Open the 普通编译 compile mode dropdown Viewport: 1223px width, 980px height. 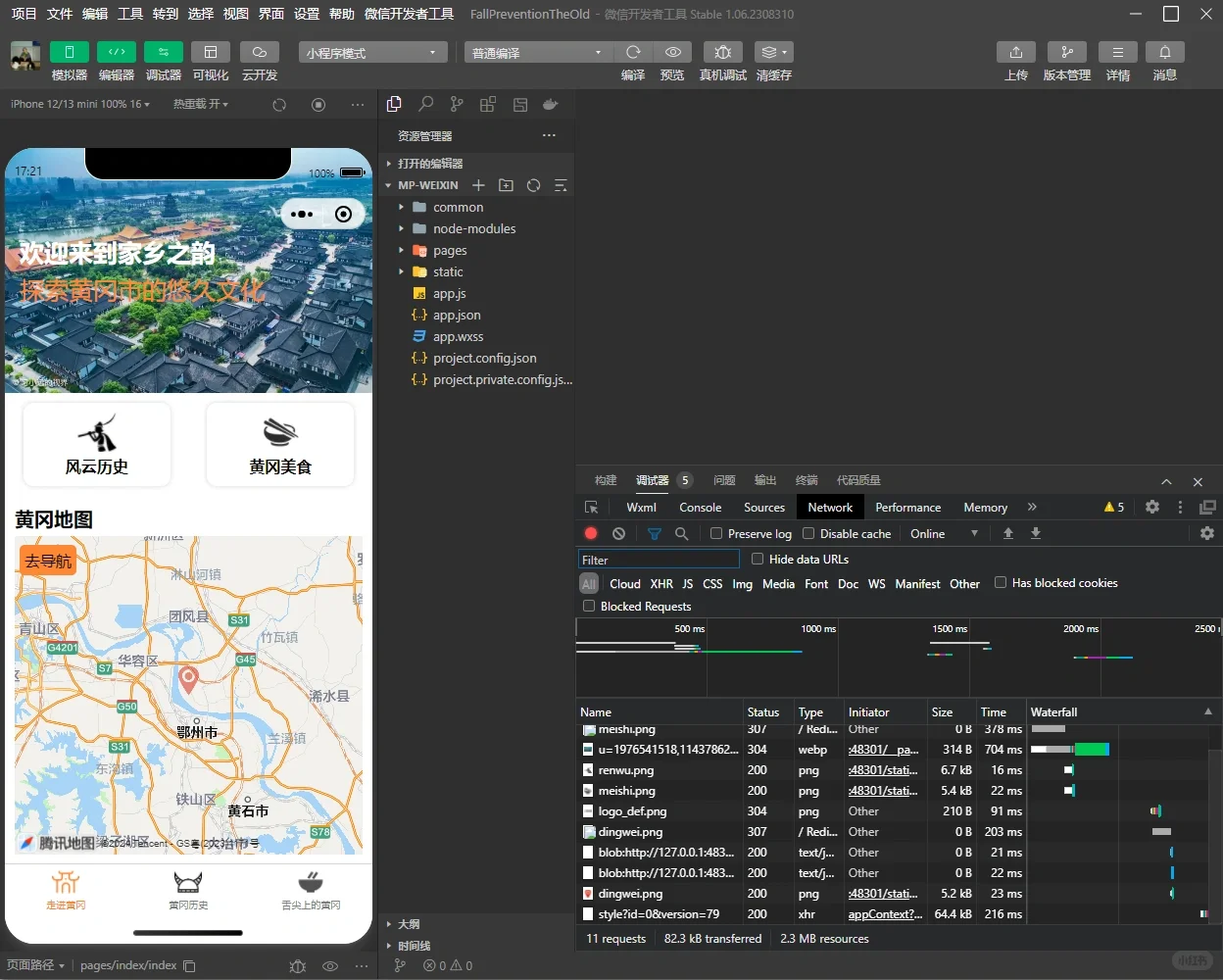[538, 53]
